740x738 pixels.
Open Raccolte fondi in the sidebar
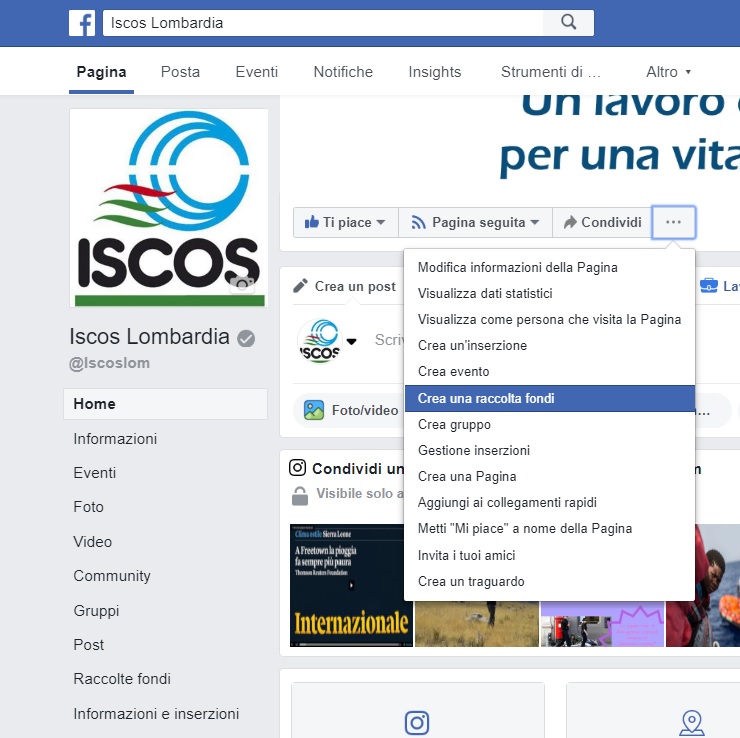coord(122,679)
